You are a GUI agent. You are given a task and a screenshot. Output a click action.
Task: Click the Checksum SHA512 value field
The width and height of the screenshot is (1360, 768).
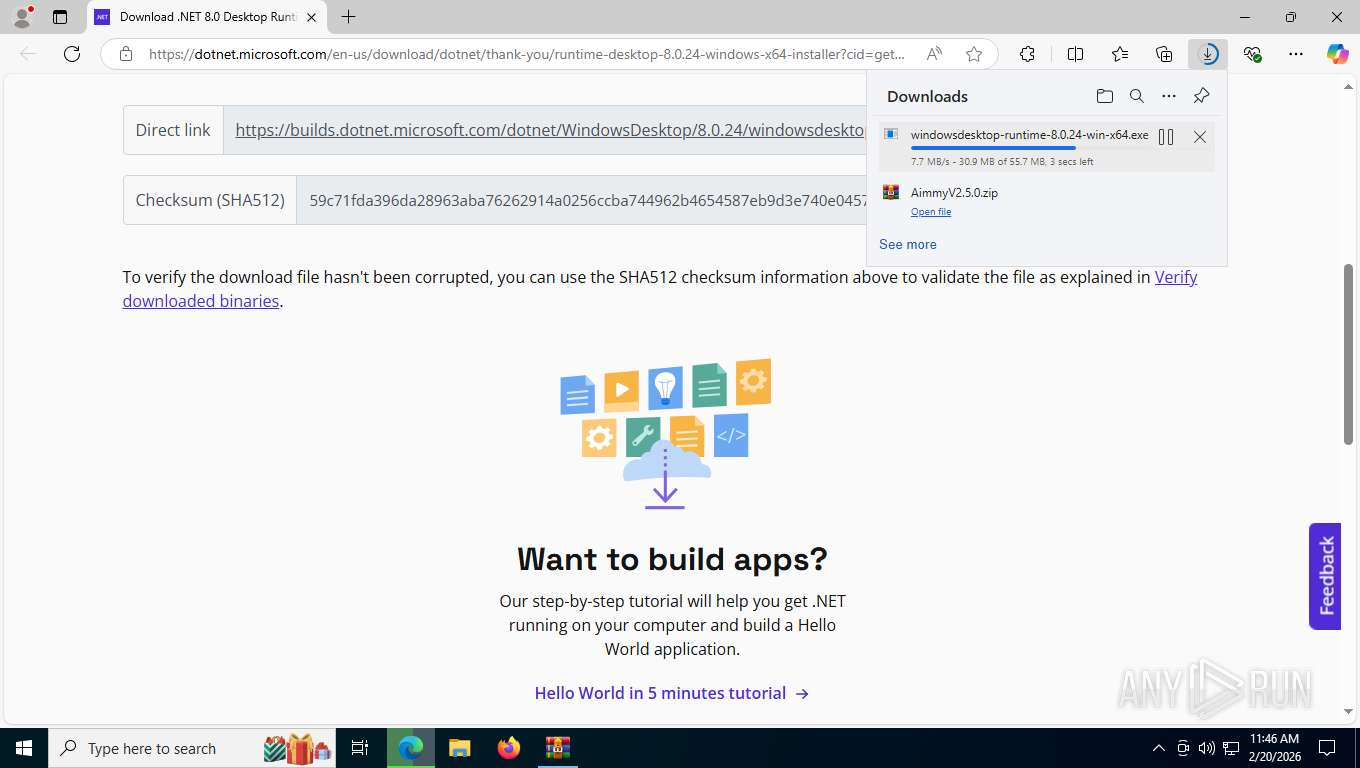582,200
